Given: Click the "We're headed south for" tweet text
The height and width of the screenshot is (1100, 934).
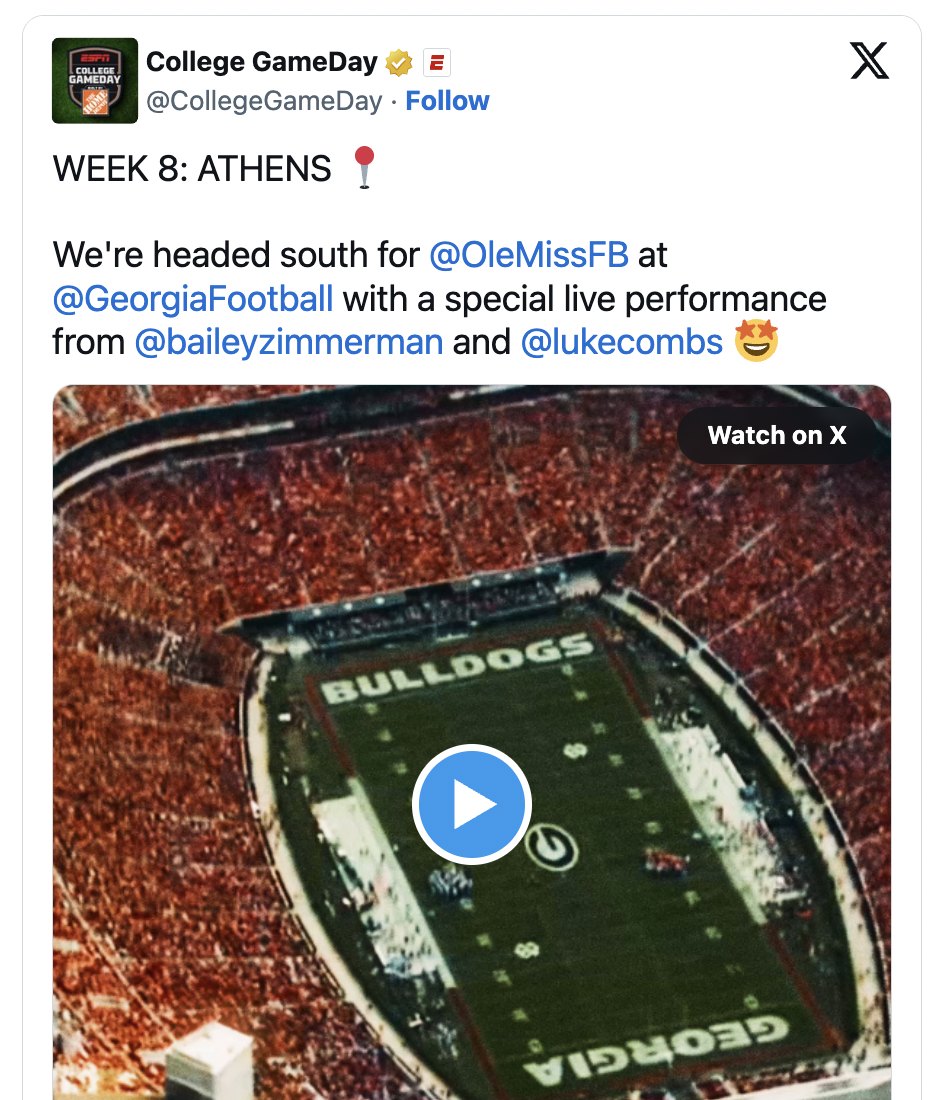Looking at the screenshot, I should (236, 255).
